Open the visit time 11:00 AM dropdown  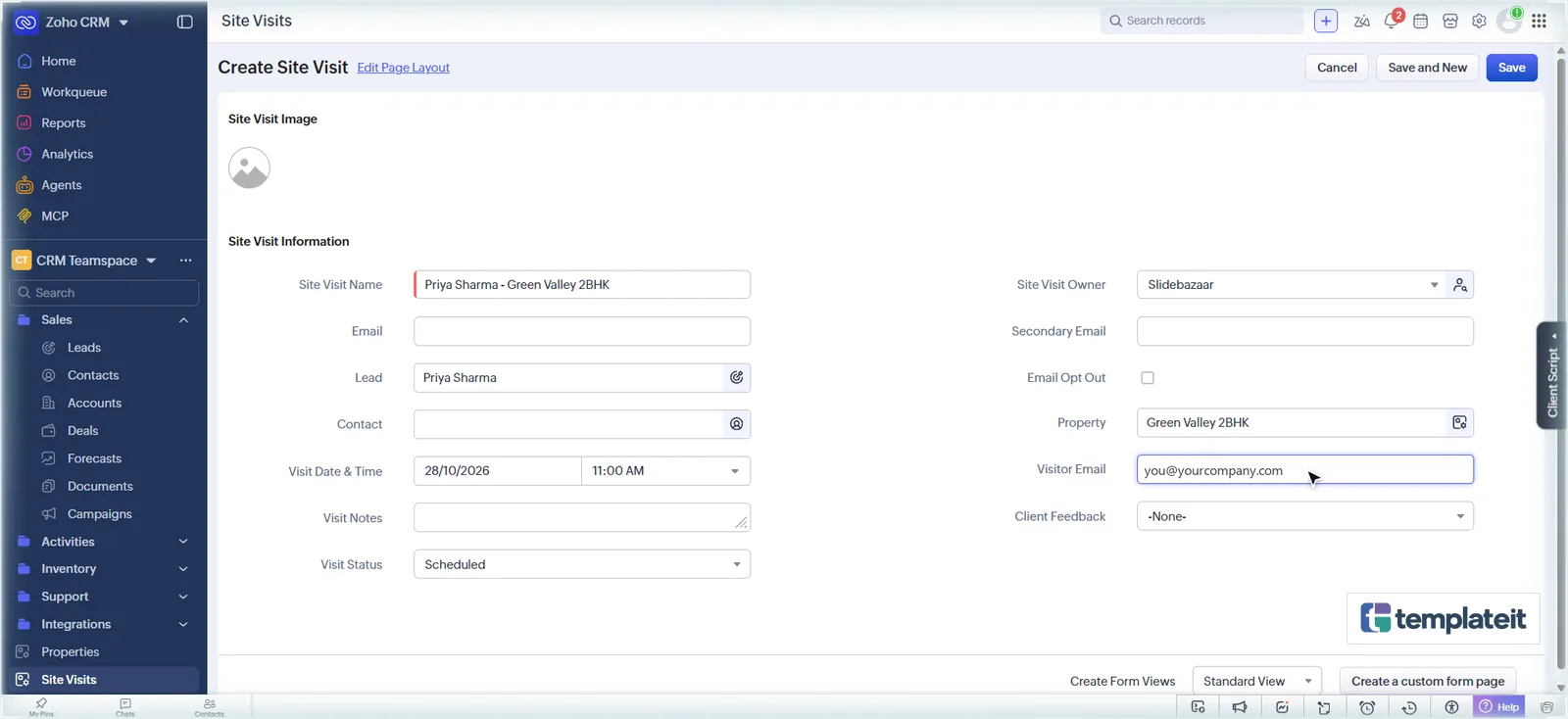(665, 471)
